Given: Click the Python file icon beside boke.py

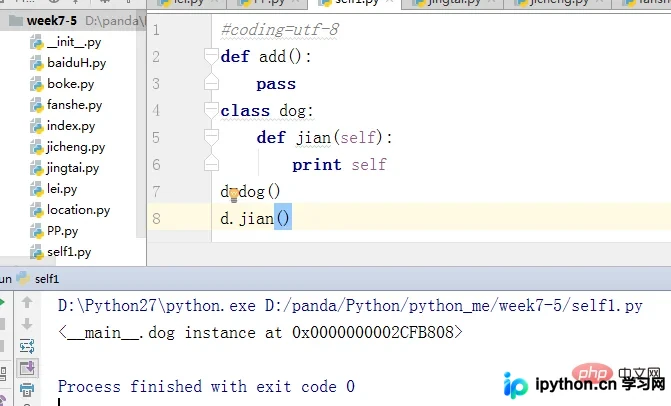Looking at the screenshot, I should coord(36,84).
